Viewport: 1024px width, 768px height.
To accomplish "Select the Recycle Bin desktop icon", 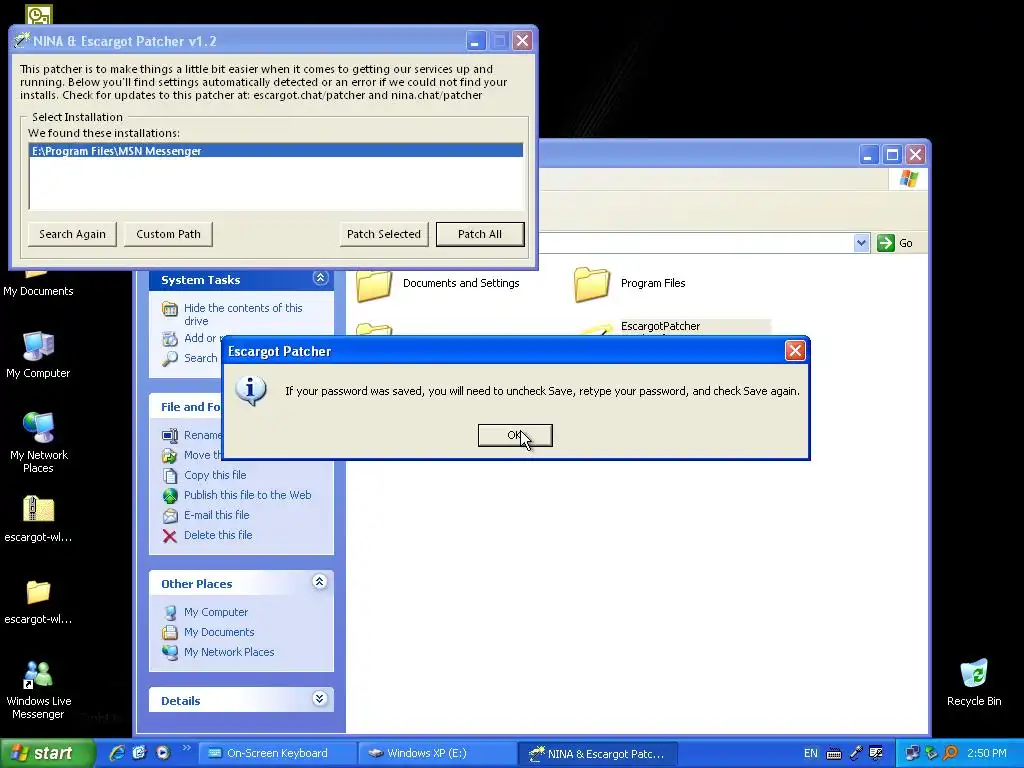I will pos(974,683).
